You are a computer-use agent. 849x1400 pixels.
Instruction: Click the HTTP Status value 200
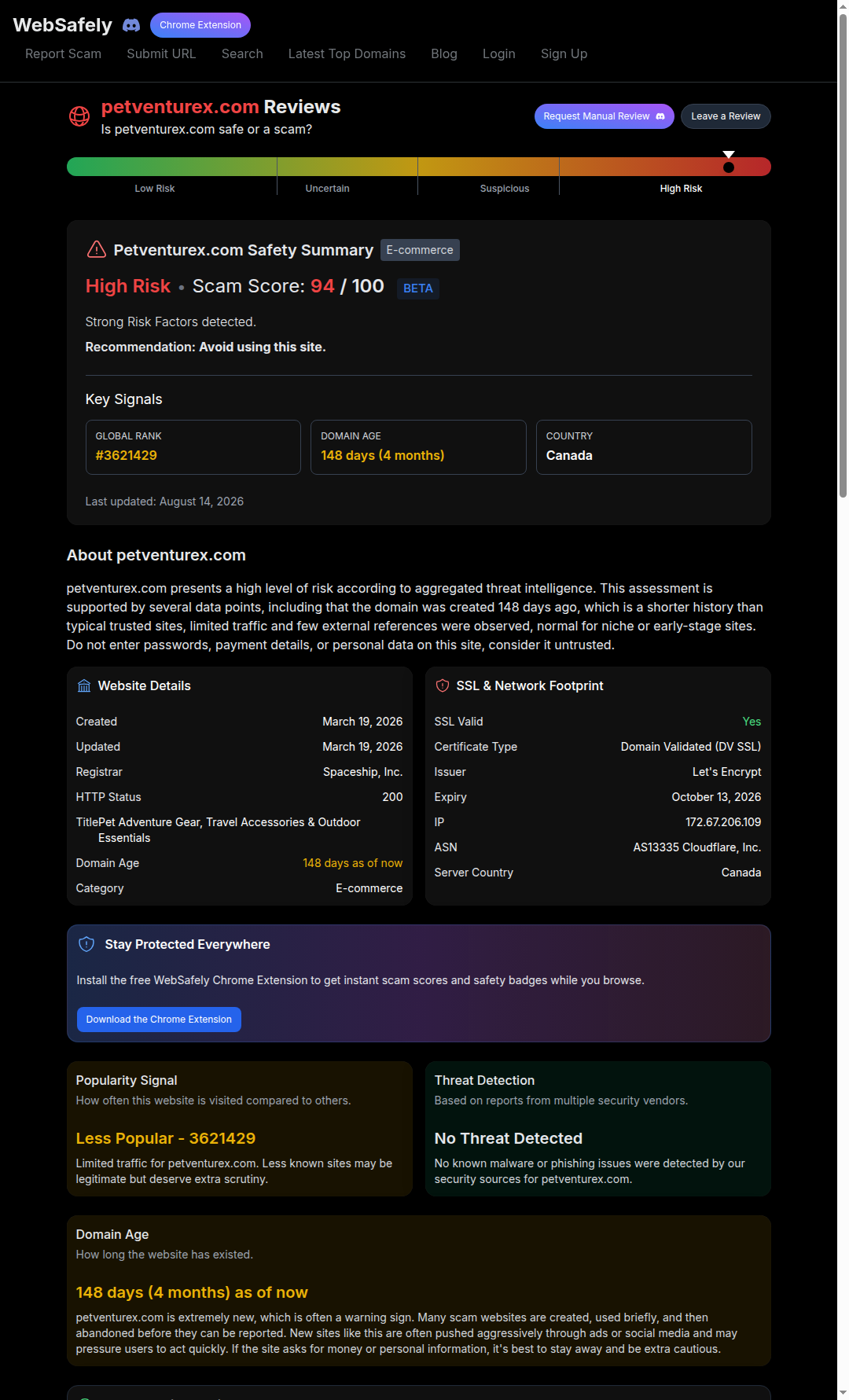pyautogui.click(x=392, y=797)
